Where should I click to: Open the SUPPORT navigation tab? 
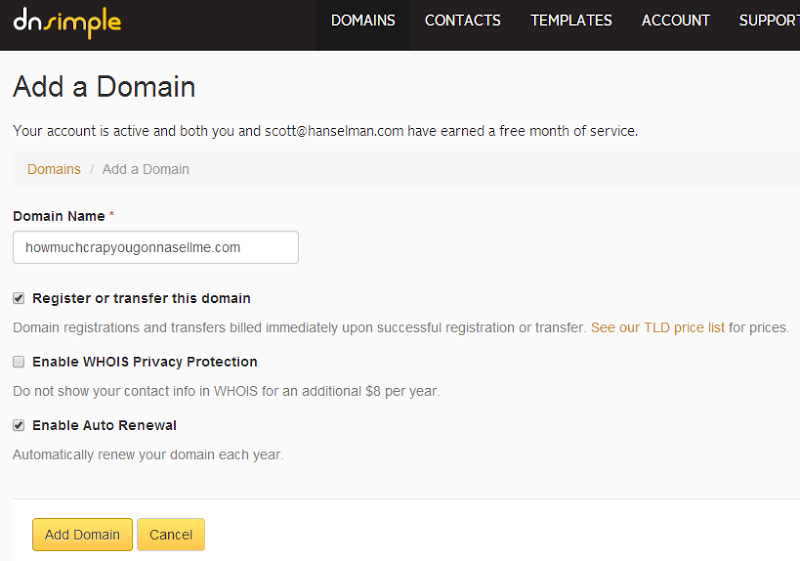tap(769, 20)
